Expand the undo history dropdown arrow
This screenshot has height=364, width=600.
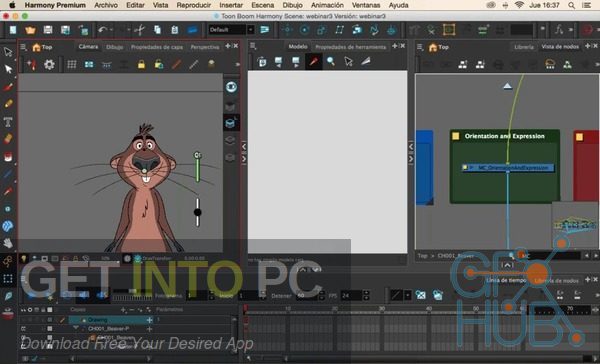(111, 29)
